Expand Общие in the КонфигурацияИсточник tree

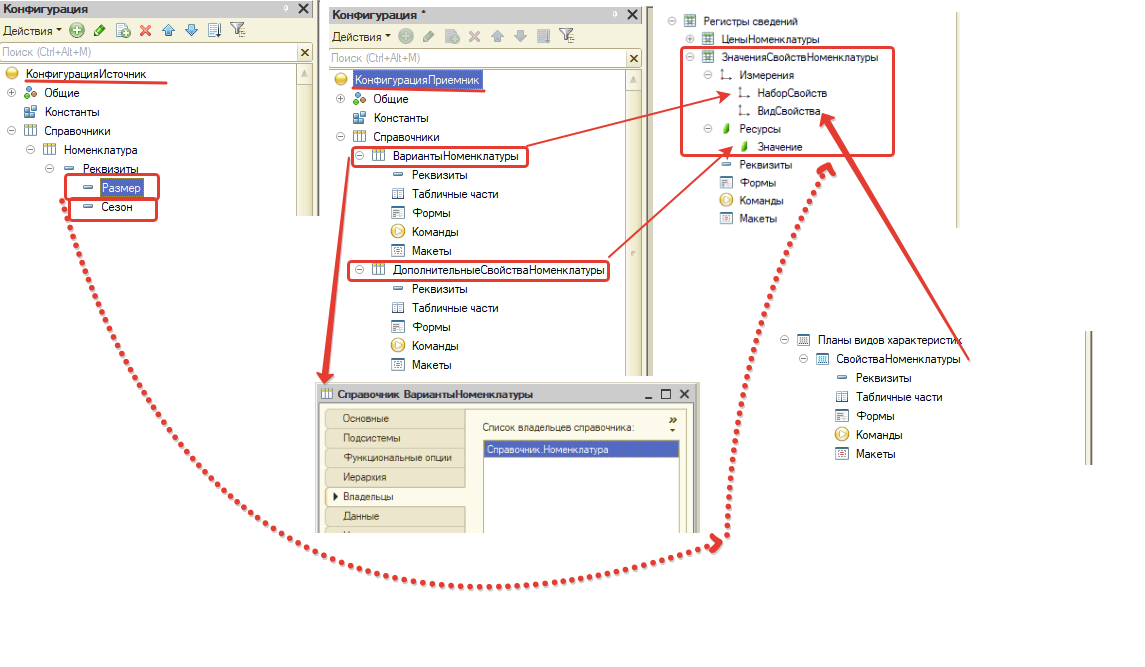pyautogui.click(x=12, y=93)
